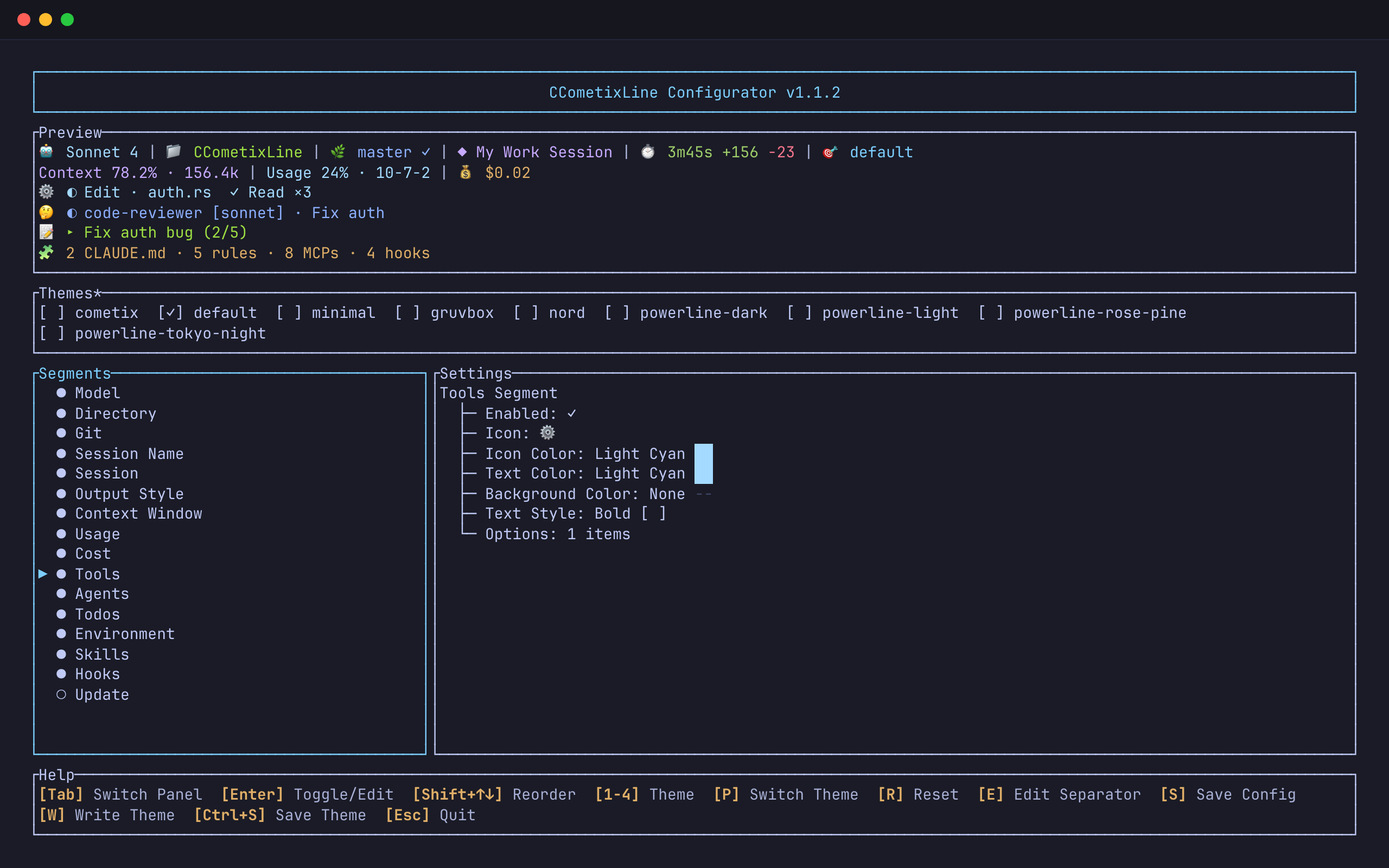Image resolution: width=1389 pixels, height=868 pixels.
Task: Click the target icon before default style
Action: coord(830,151)
